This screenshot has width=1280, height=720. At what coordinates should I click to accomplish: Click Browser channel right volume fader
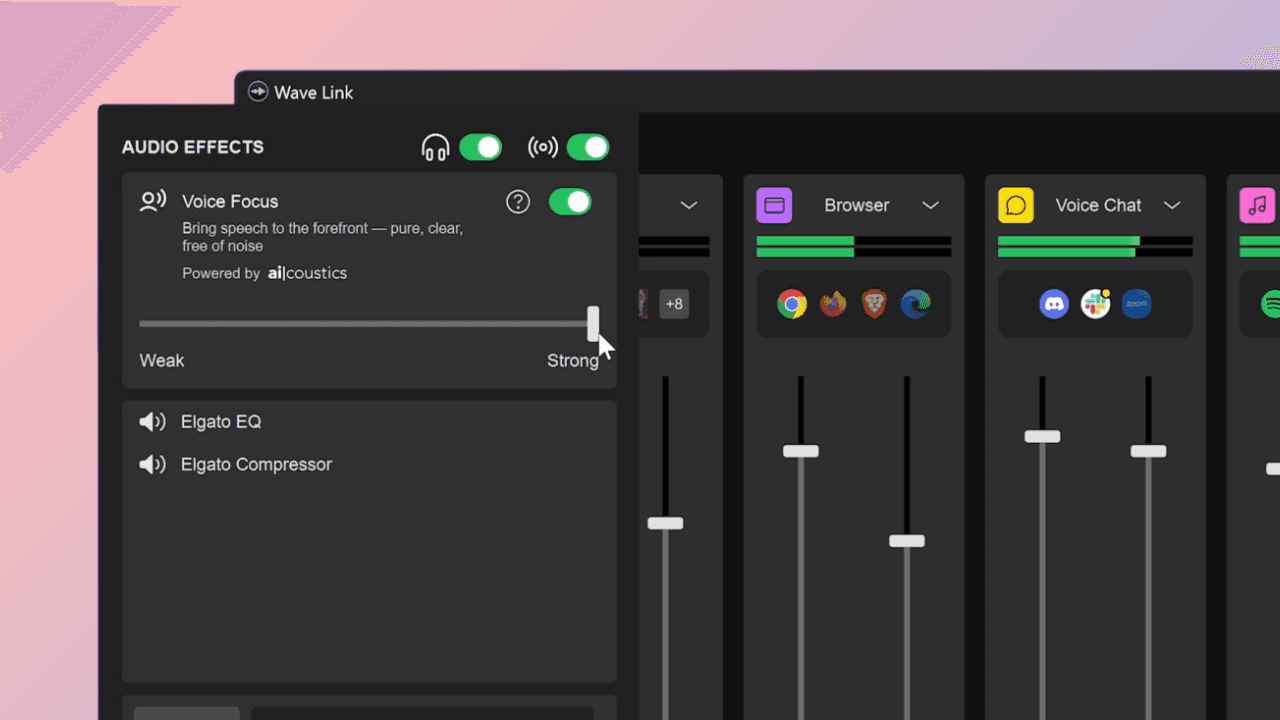[x=907, y=541]
